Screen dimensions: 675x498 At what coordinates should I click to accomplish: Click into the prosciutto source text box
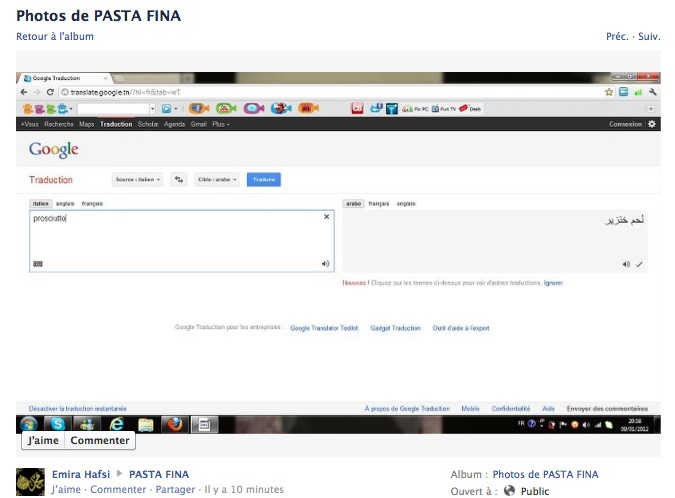pyautogui.click(x=182, y=241)
